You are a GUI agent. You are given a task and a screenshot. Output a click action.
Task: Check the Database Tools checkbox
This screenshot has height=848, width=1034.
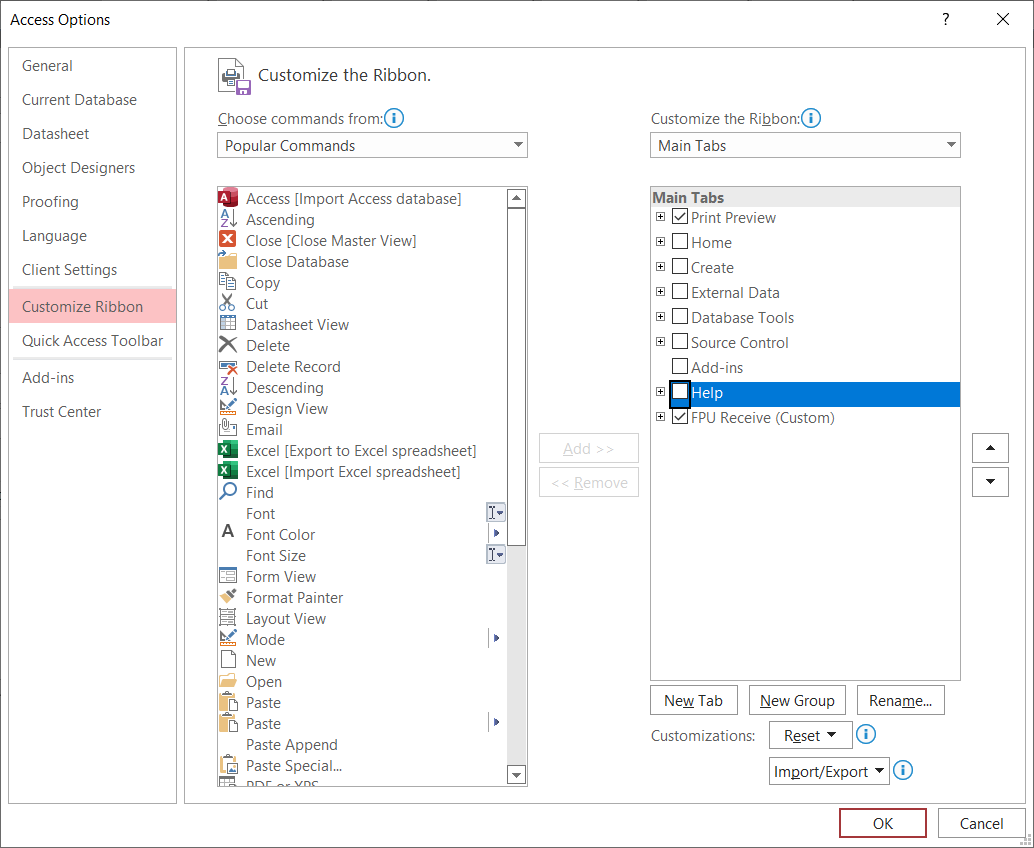680,317
